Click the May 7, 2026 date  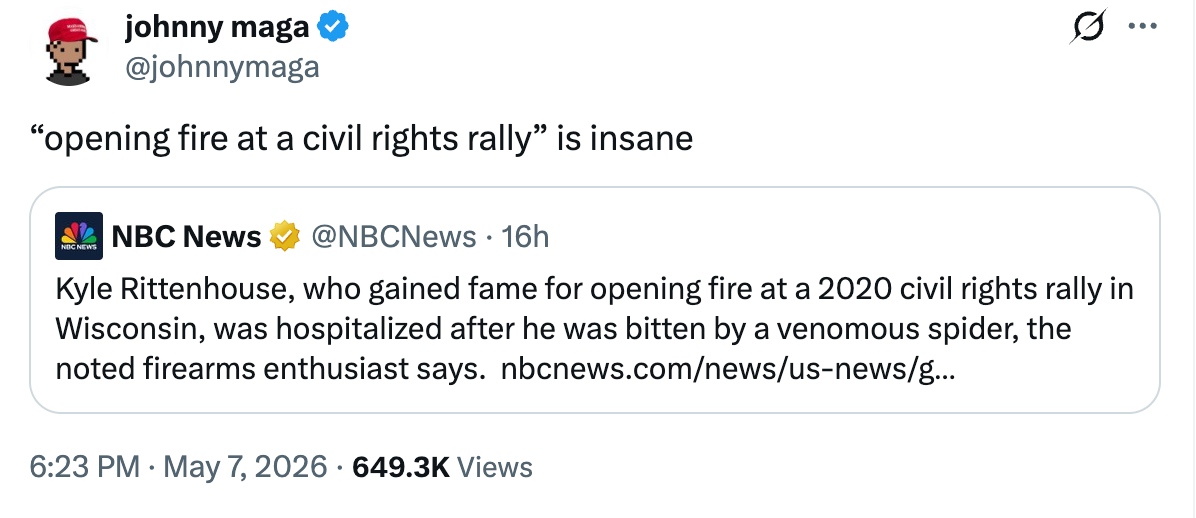pos(246,466)
